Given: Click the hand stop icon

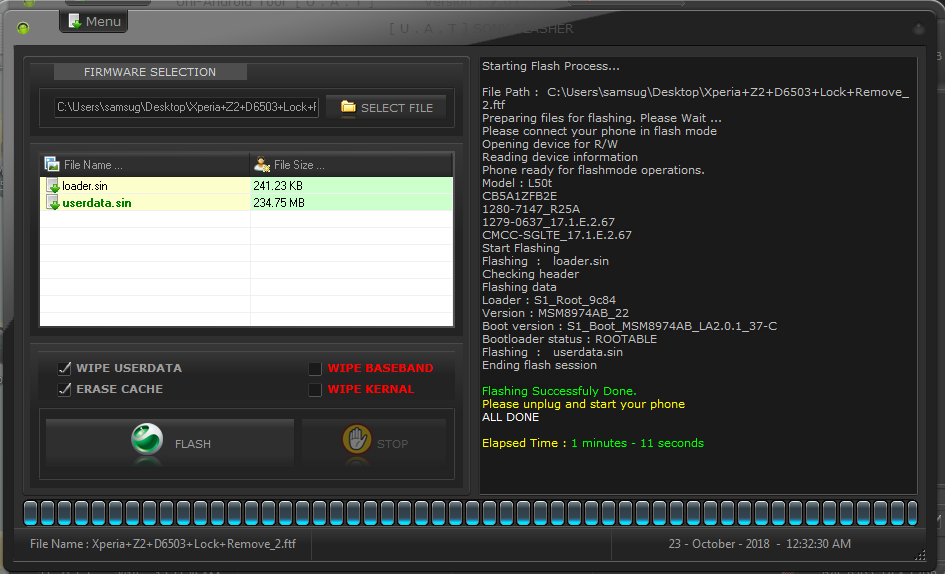Looking at the screenshot, I should (x=357, y=440).
